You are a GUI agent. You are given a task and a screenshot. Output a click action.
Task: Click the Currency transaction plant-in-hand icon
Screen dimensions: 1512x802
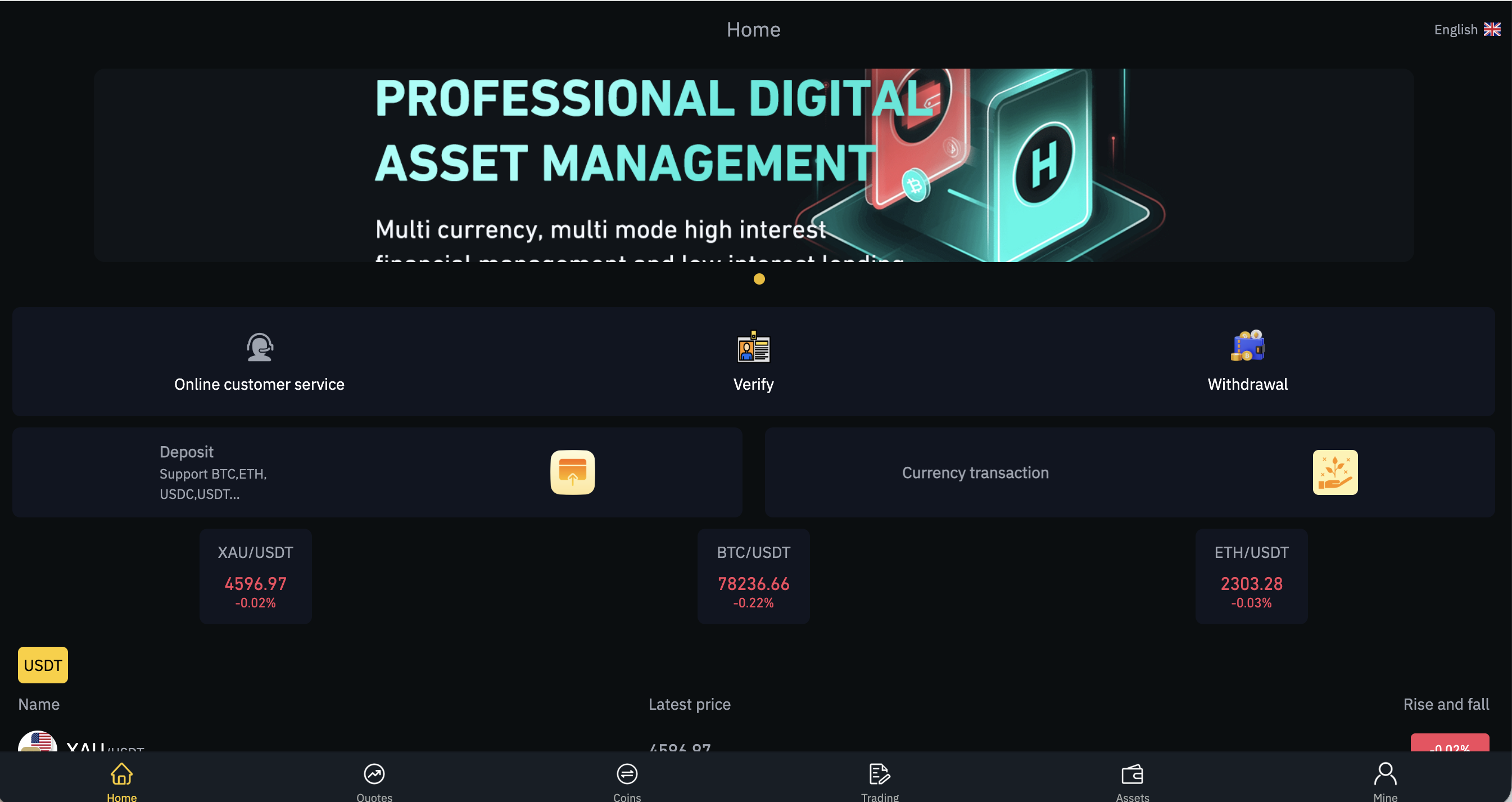(x=1335, y=472)
